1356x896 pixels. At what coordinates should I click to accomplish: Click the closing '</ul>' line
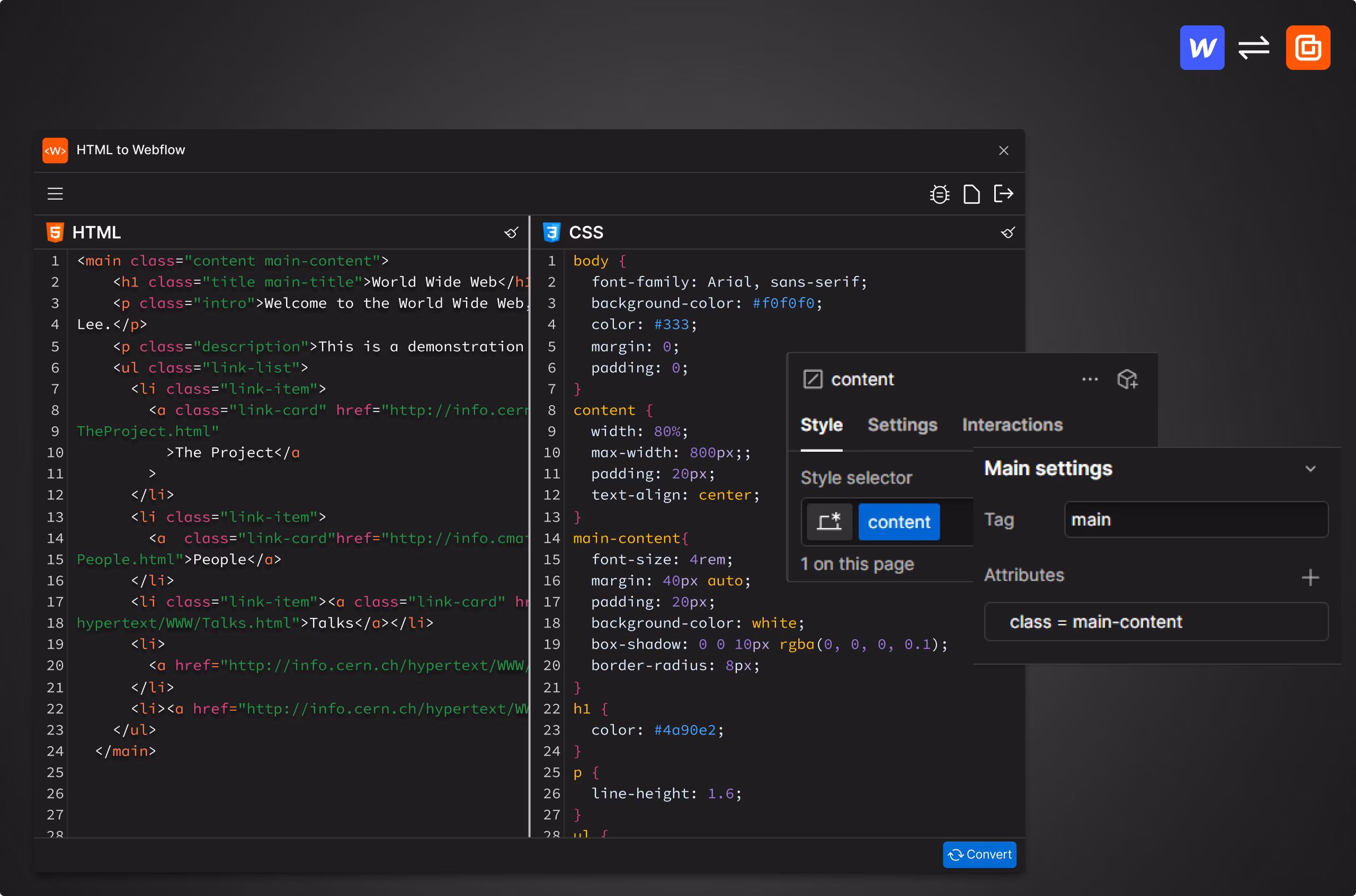point(135,730)
